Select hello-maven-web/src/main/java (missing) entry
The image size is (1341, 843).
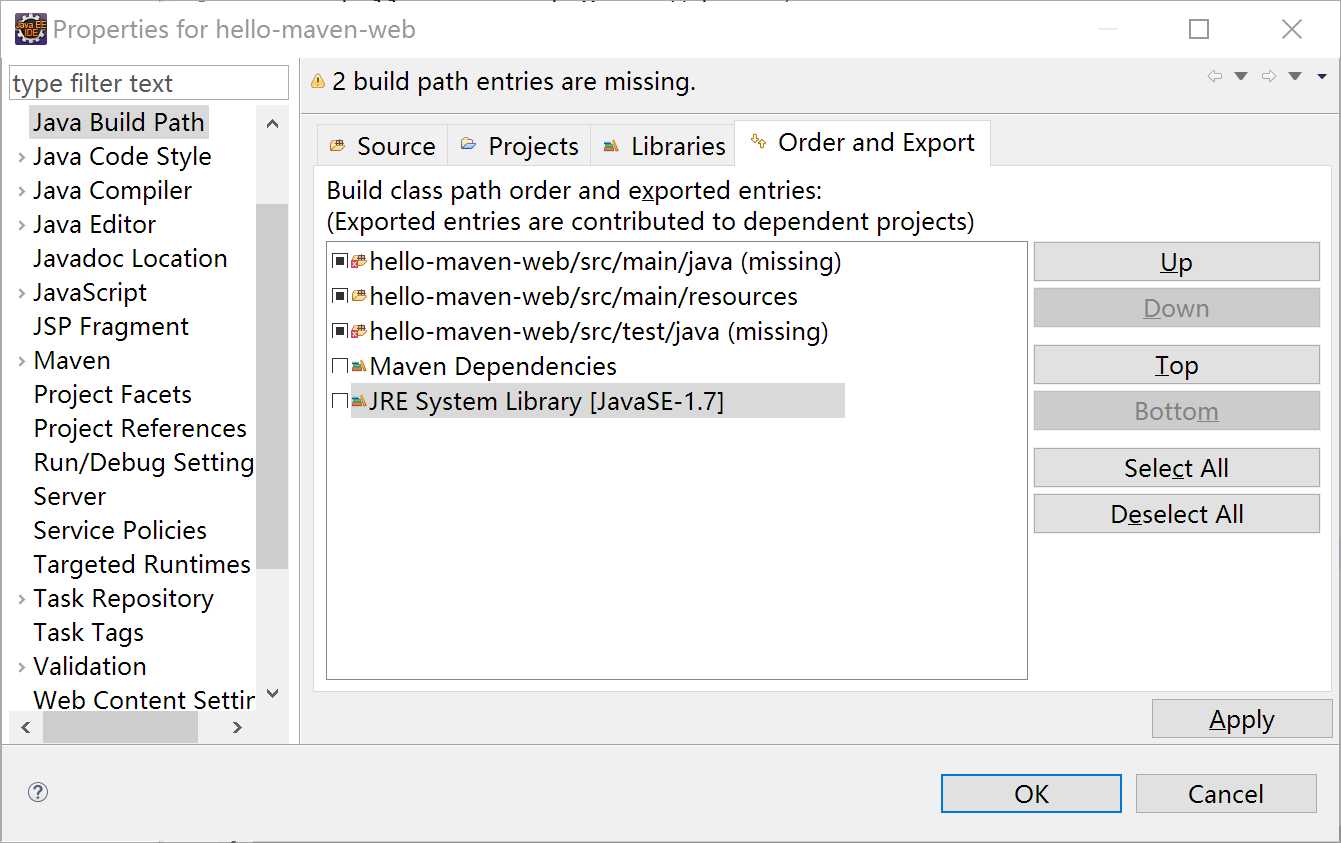pos(605,263)
